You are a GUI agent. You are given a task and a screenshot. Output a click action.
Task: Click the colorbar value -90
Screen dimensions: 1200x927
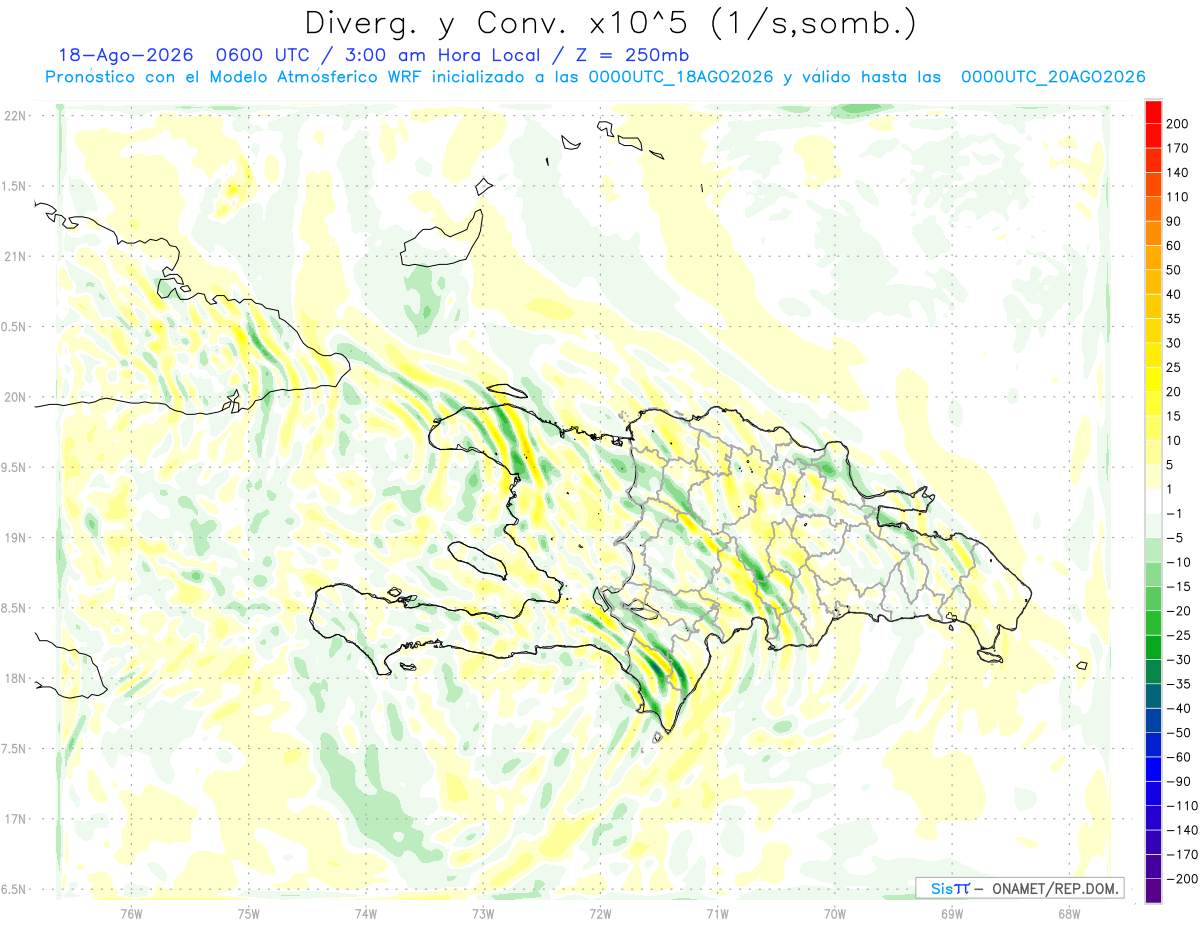click(x=1181, y=781)
